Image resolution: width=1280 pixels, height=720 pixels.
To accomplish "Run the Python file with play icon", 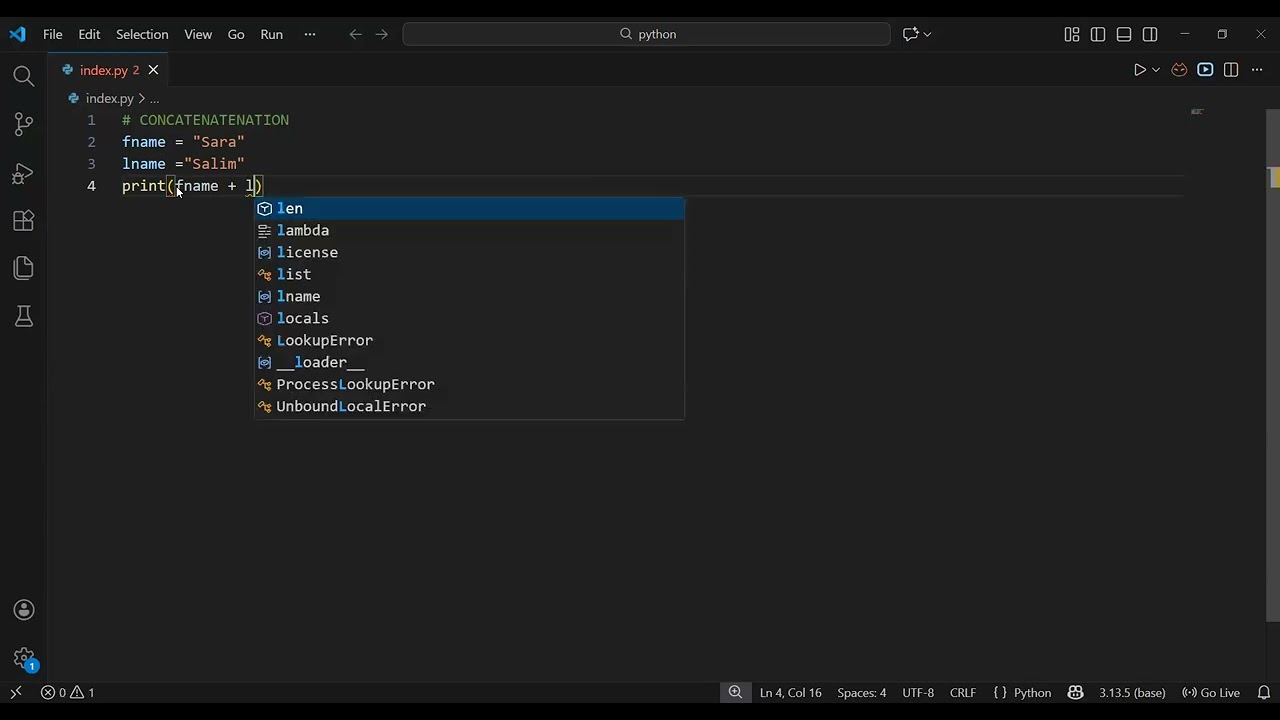I will tap(1139, 70).
